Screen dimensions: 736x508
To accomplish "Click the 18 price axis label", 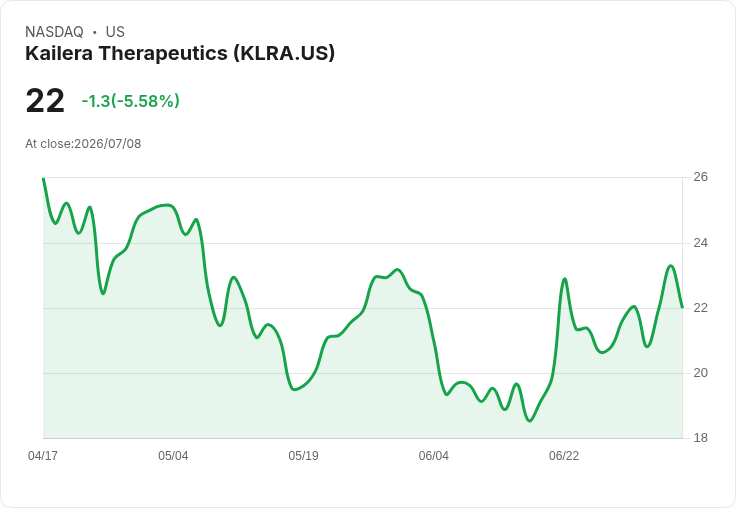I will click(700, 438).
